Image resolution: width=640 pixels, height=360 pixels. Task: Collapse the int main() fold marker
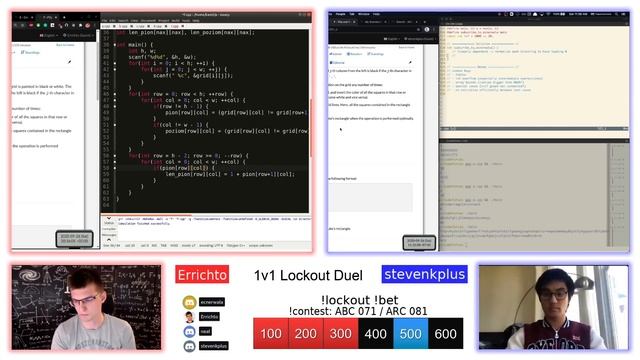click(x=115, y=44)
